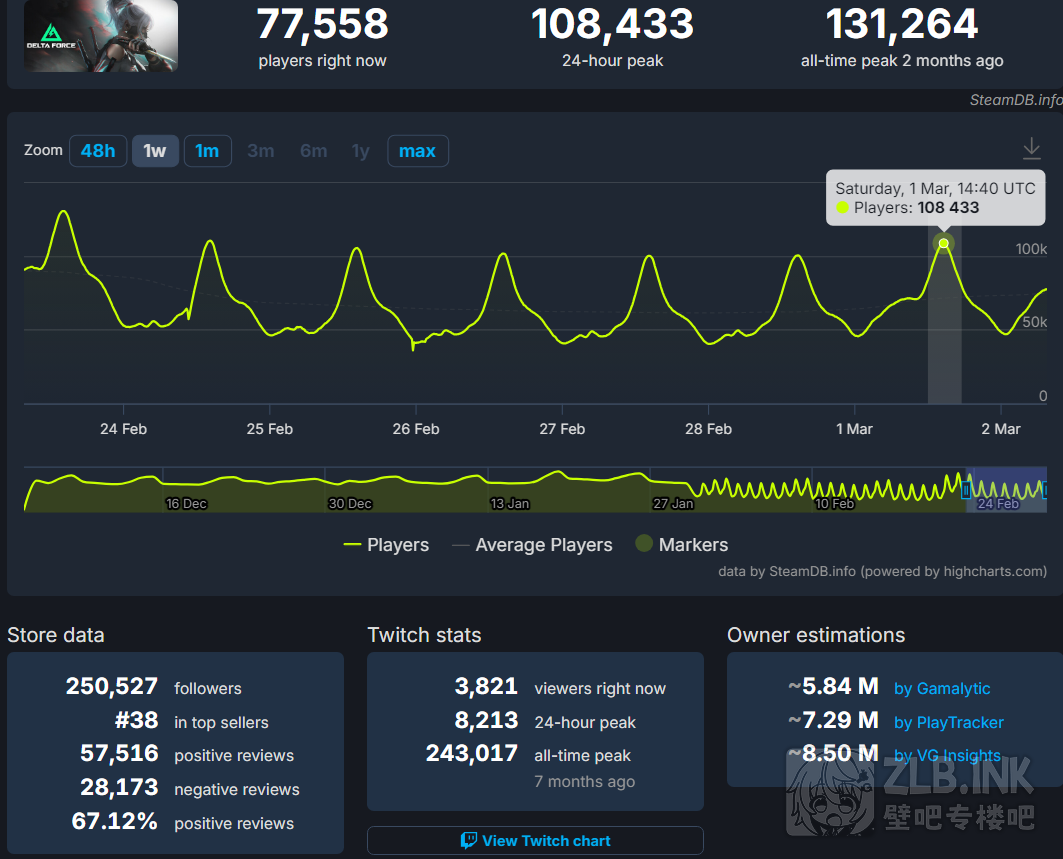Open the Gamalytic owner estimate link

click(942, 688)
